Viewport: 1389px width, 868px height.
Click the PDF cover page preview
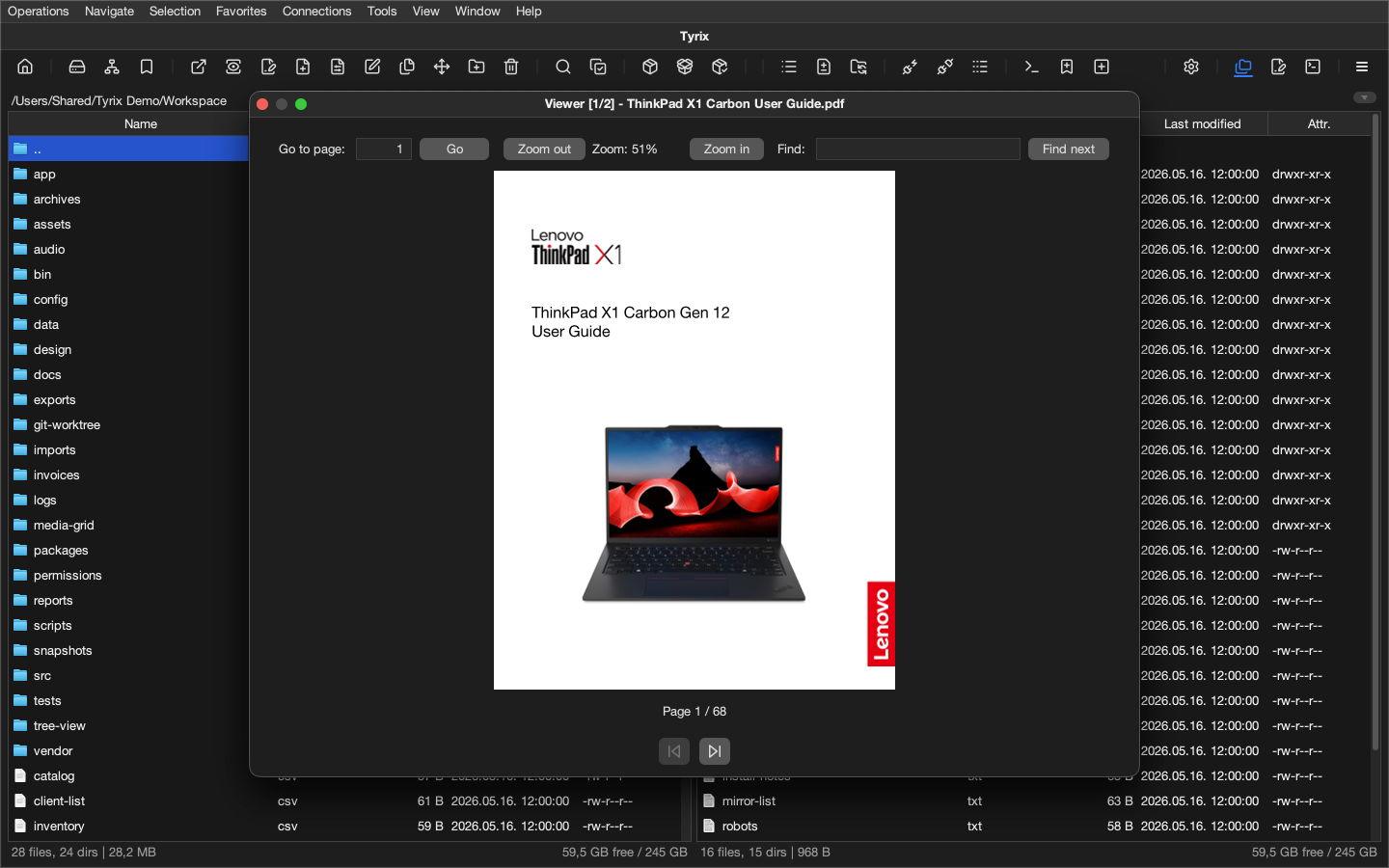694,430
